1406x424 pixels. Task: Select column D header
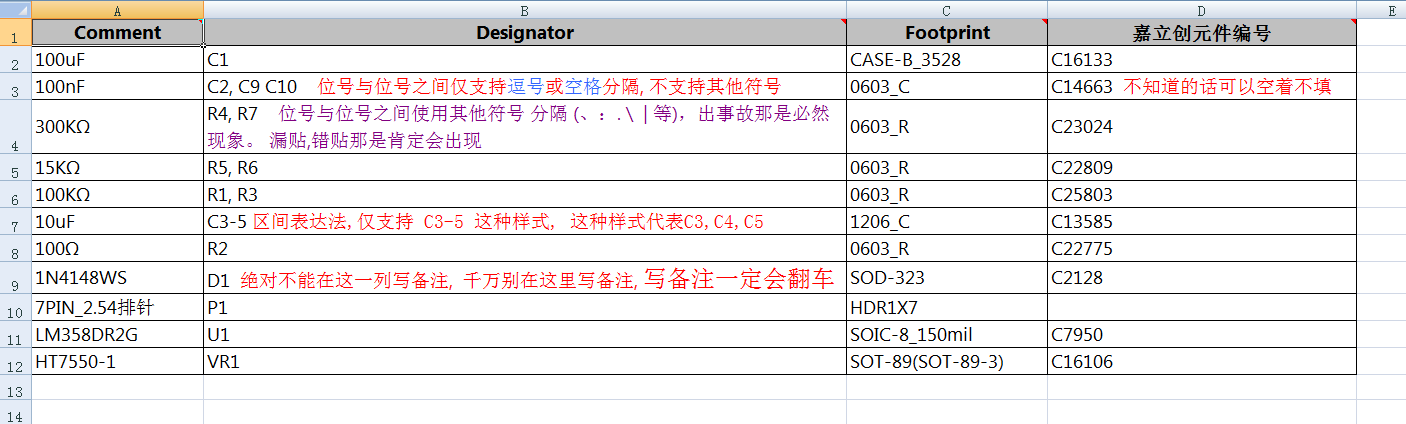[x=1201, y=10]
